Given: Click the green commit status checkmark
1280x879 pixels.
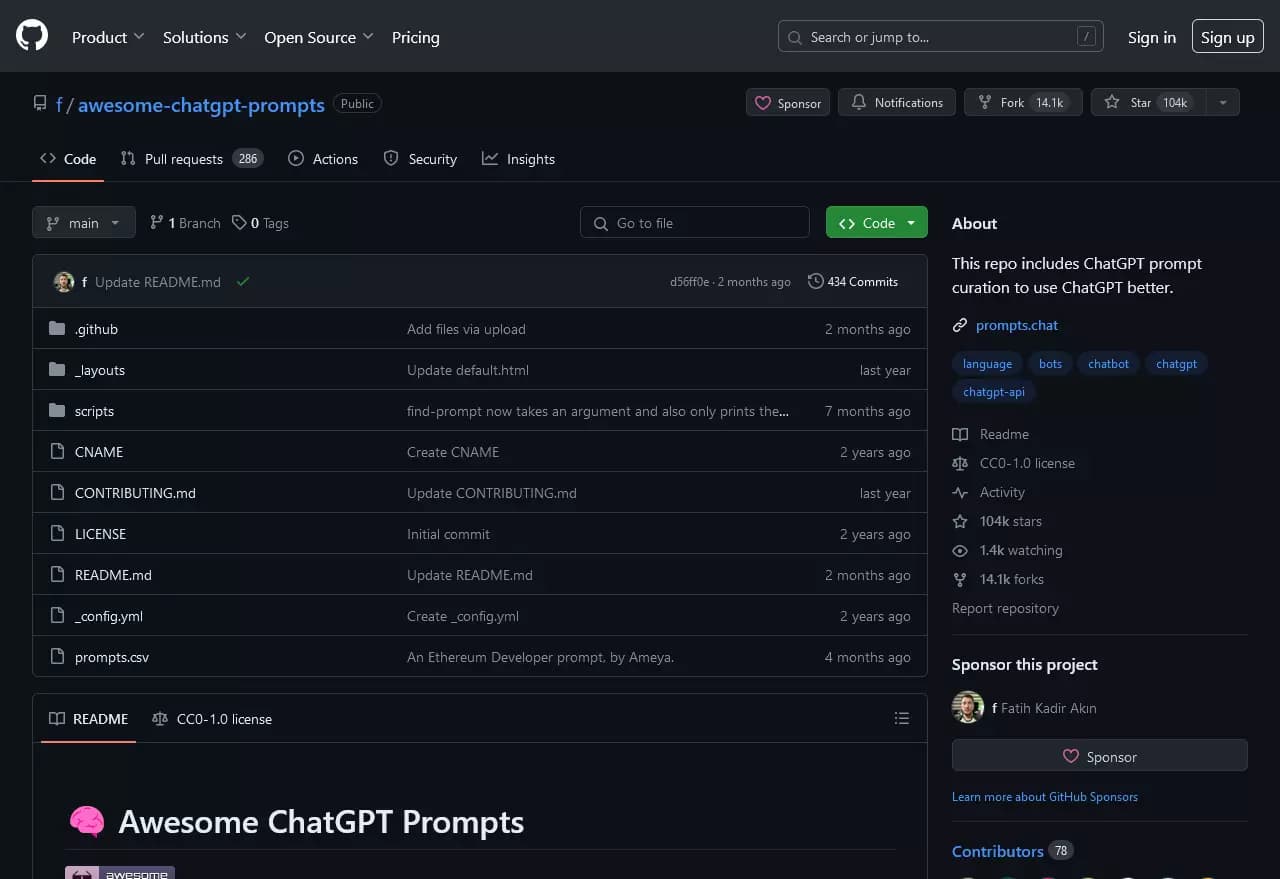Looking at the screenshot, I should pos(243,282).
